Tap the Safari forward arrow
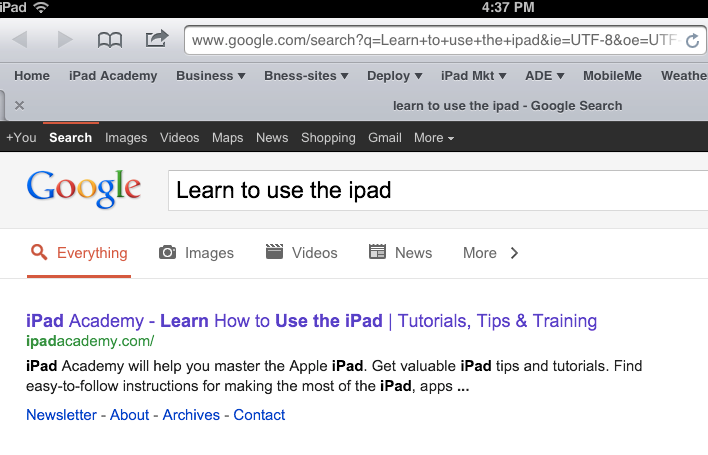 (x=65, y=40)
